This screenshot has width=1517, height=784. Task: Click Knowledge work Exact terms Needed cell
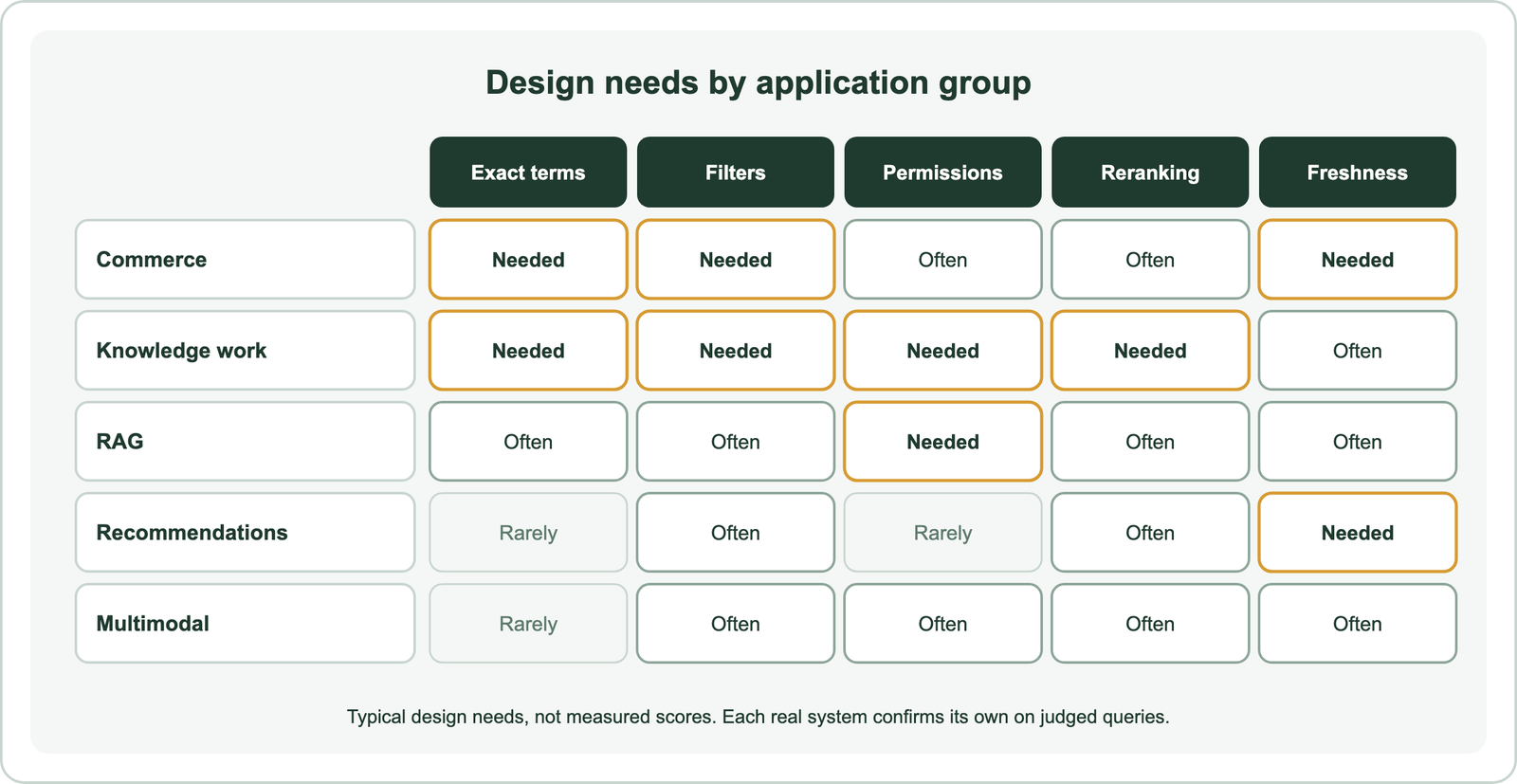(528, 351)
